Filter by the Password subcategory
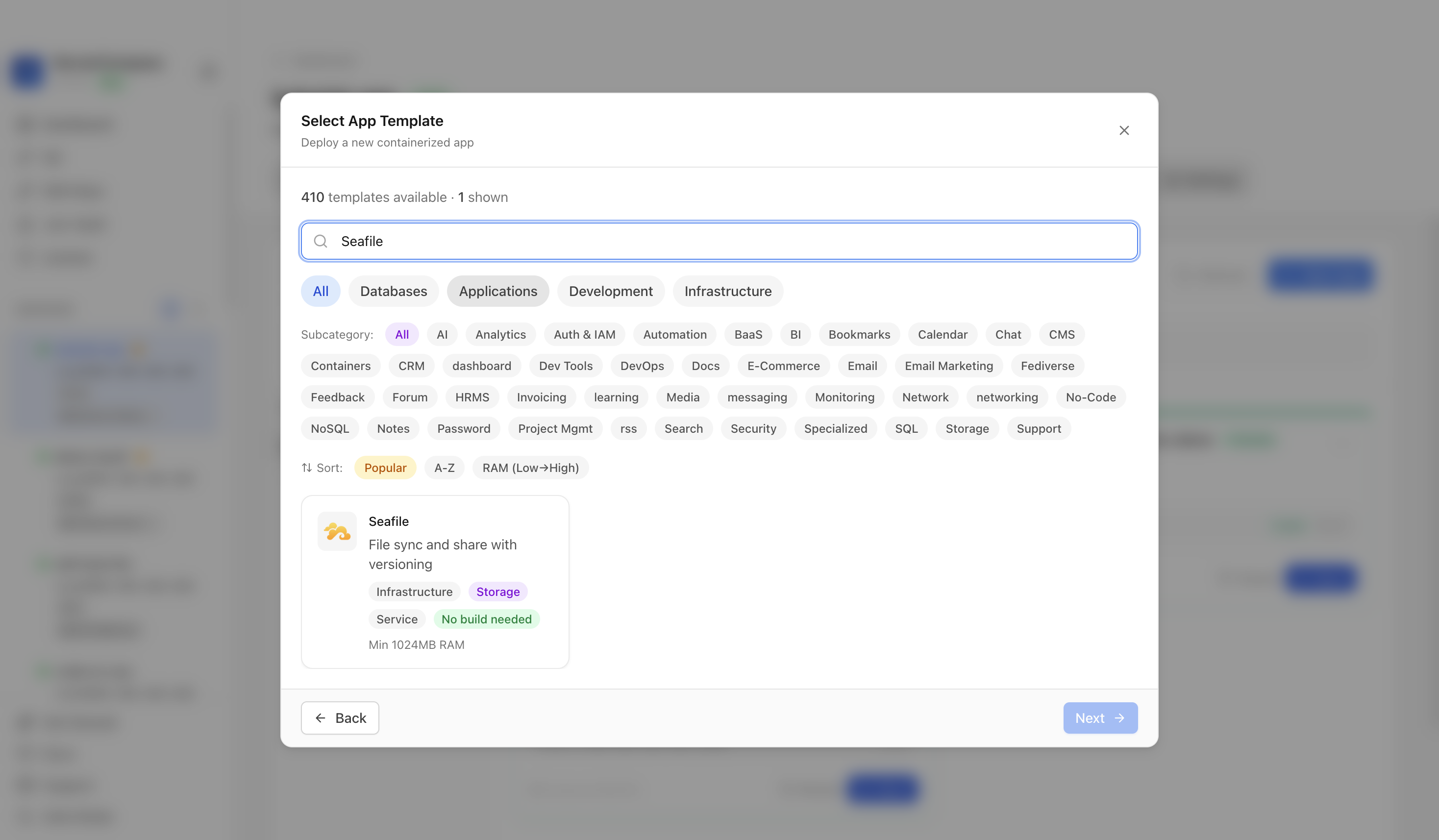The width and height of the screenshot is (1439, 840). click(x=464, y=429)
